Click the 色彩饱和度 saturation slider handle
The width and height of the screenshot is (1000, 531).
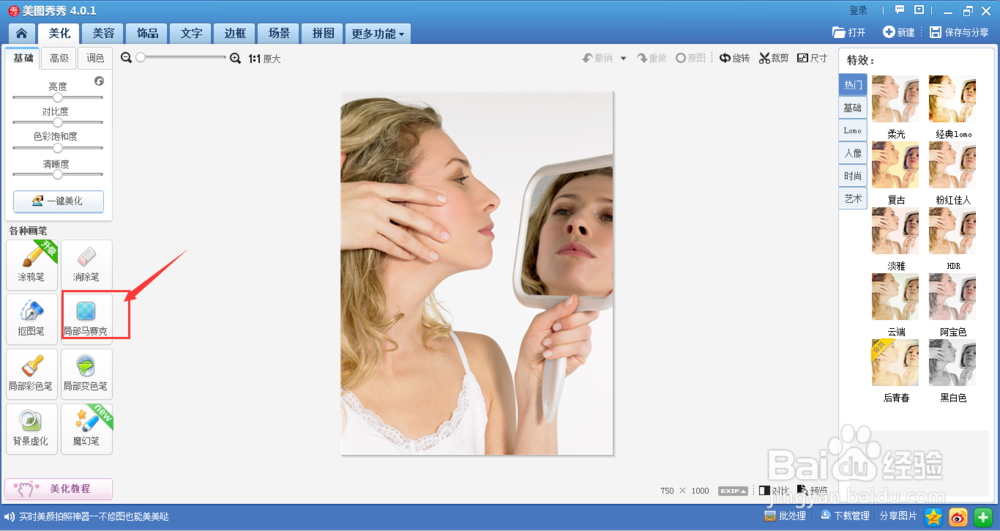pyautogui.click(x=58, y=148)
